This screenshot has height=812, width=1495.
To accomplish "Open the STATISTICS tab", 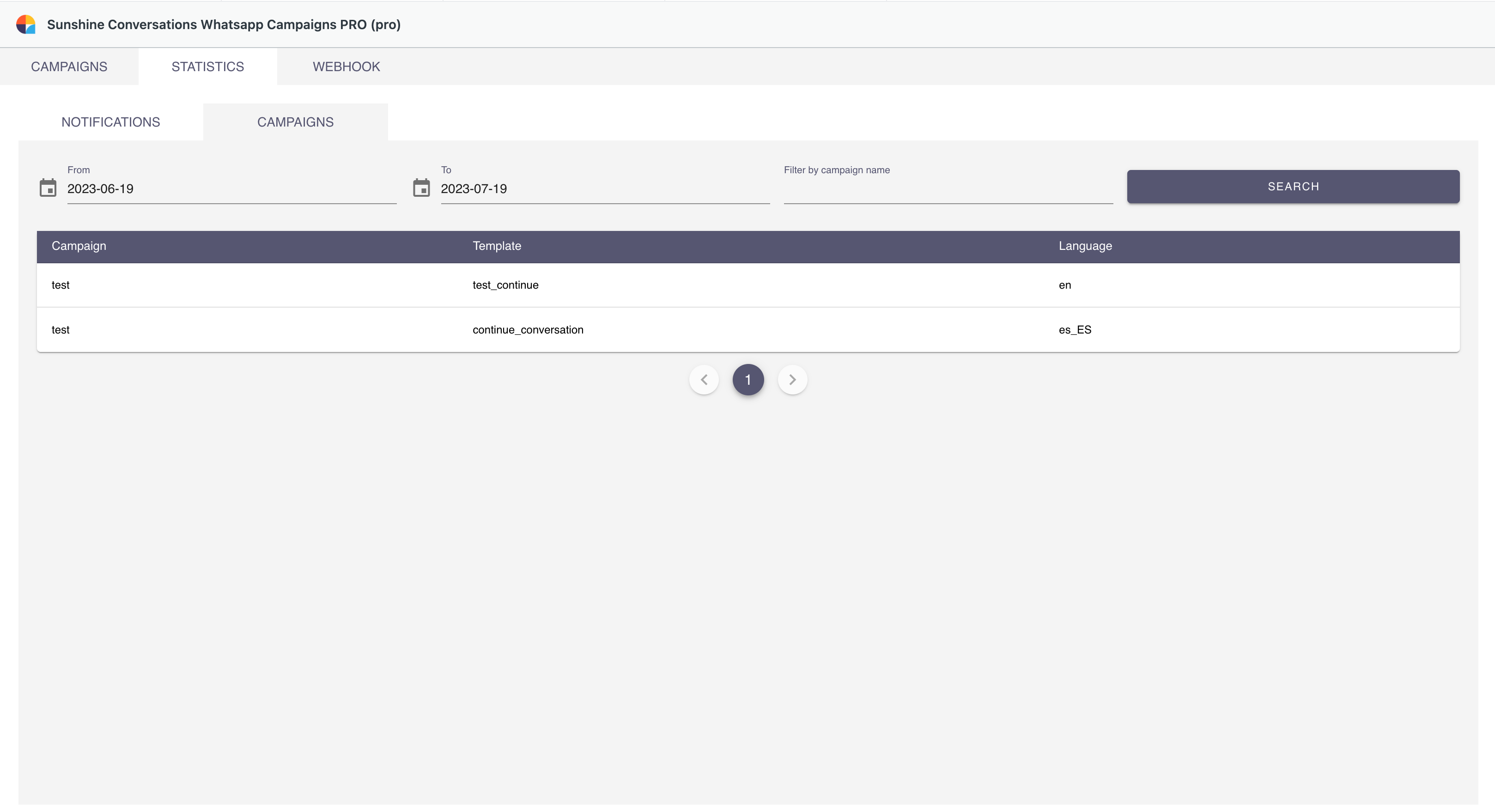I will tap(208, 67).
